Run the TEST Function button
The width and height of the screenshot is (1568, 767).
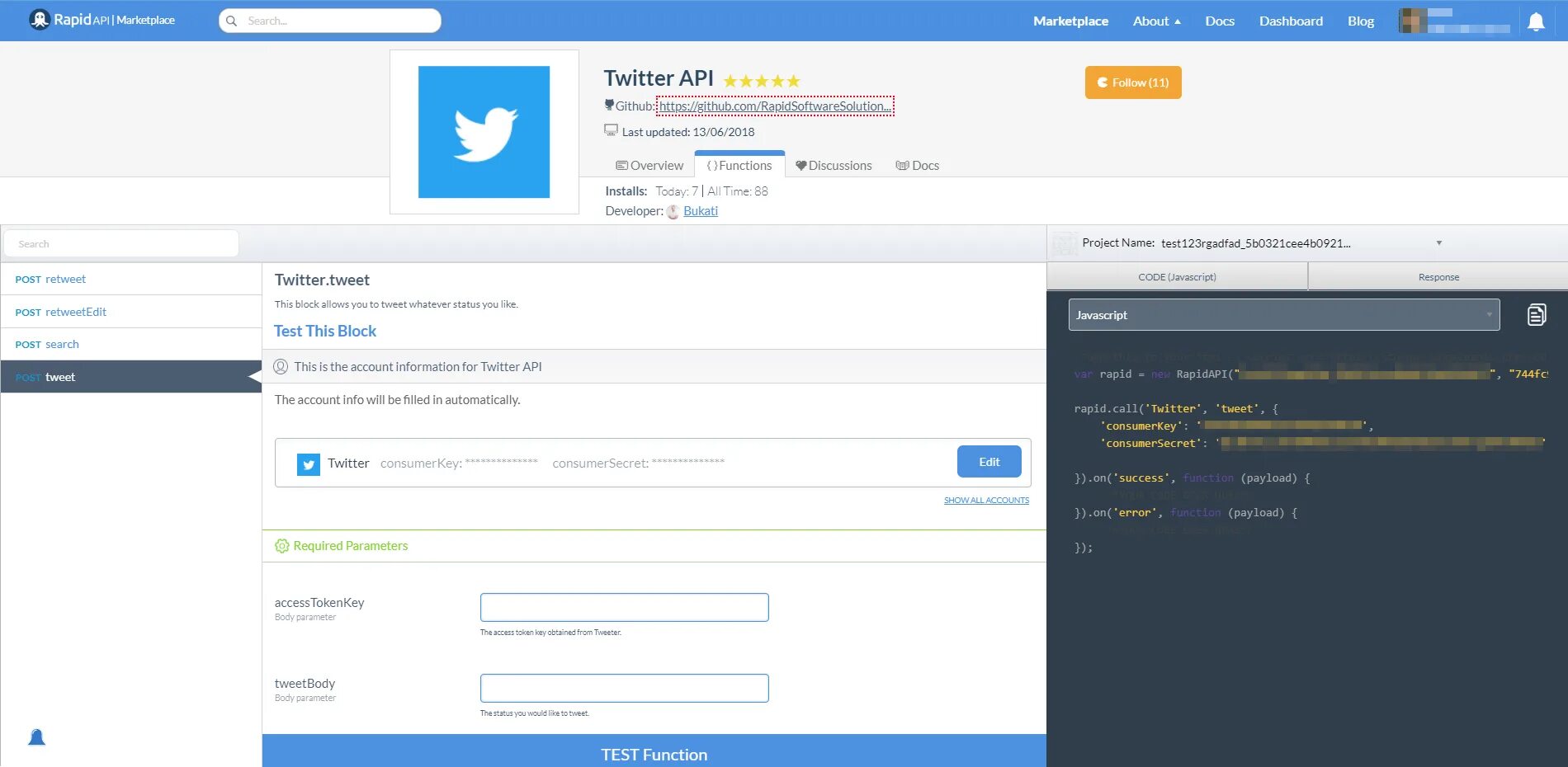[654, 751]
